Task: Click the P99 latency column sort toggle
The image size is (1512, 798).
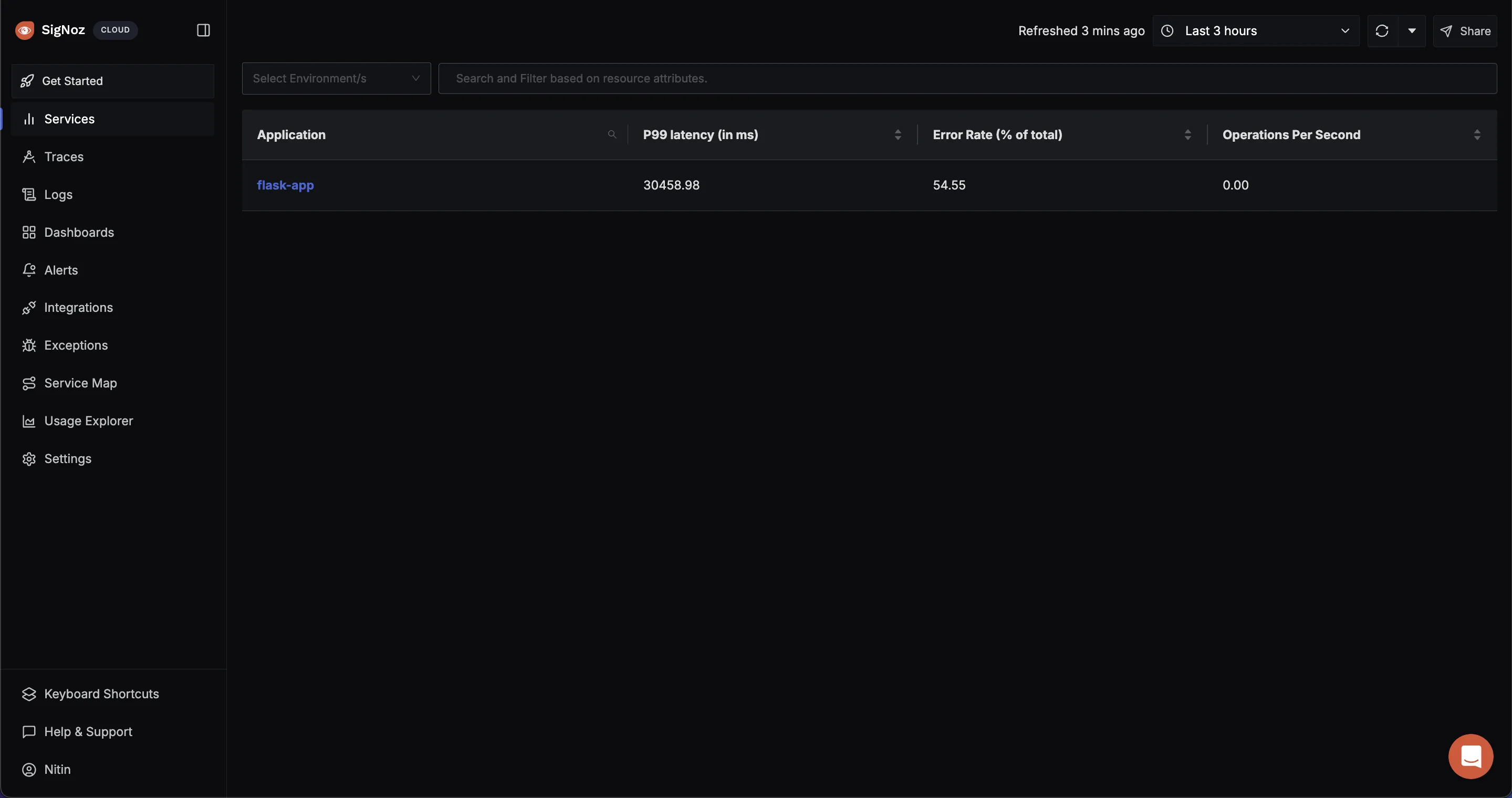Action: click(898, 134)
